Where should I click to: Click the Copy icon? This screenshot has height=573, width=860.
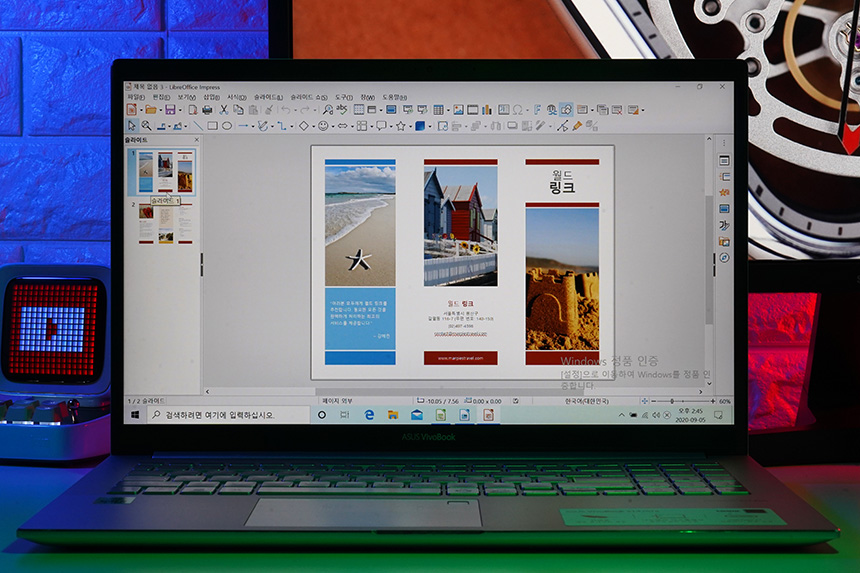click(238, 110)
